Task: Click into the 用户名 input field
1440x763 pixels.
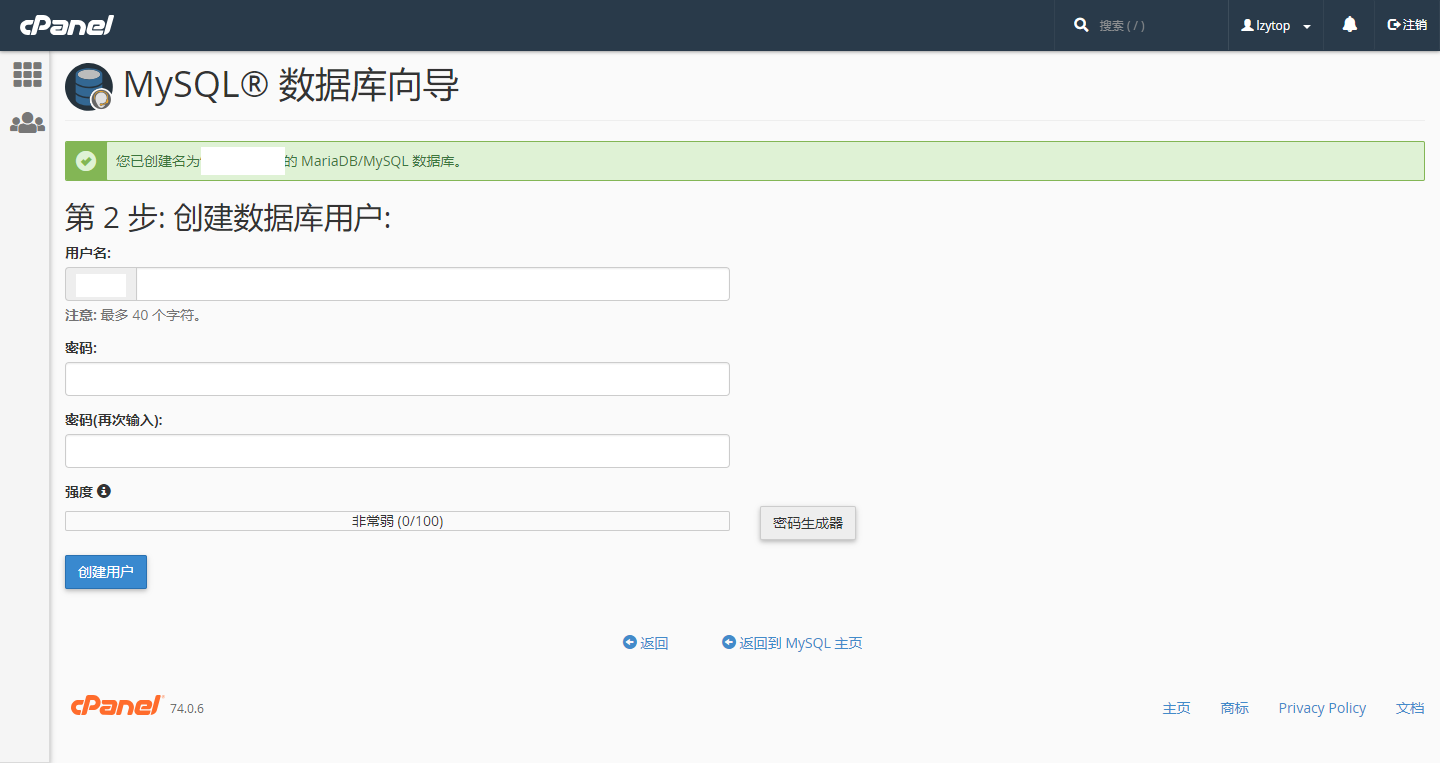Action: tap(433, 284)
